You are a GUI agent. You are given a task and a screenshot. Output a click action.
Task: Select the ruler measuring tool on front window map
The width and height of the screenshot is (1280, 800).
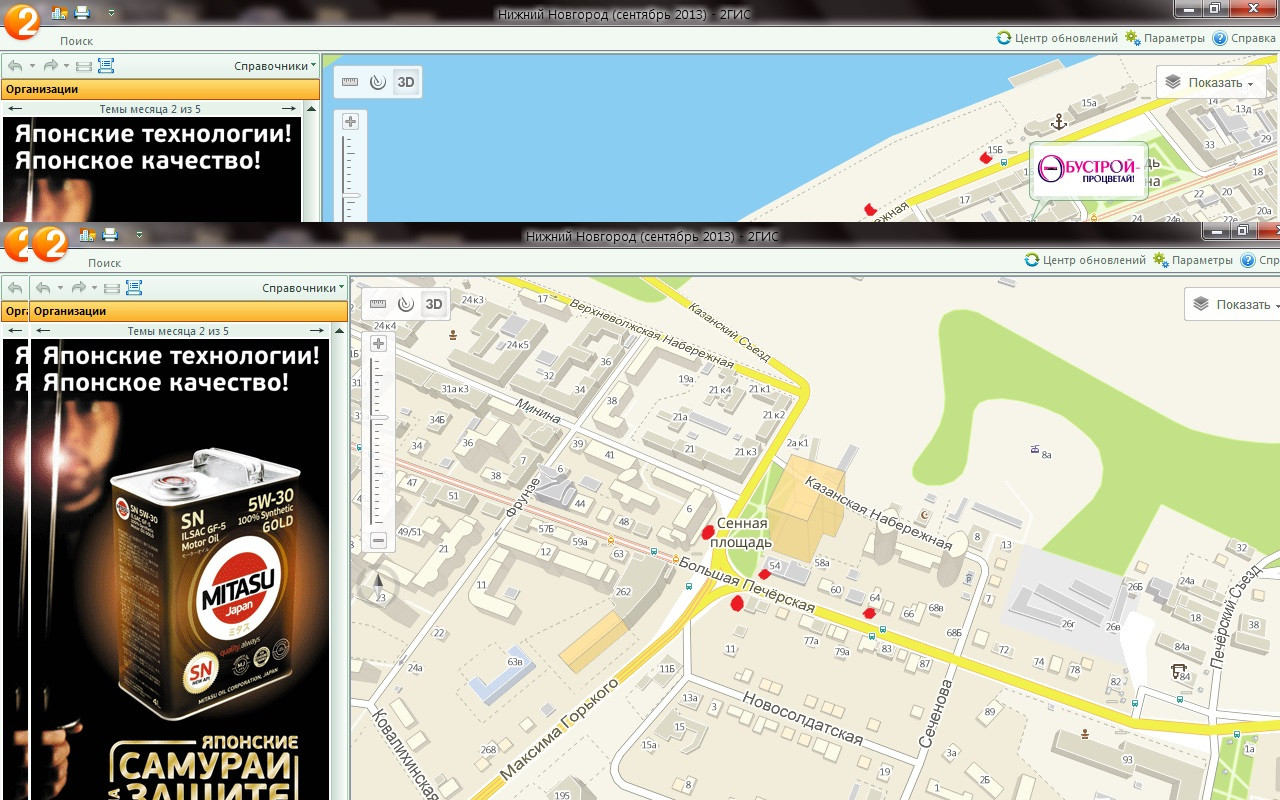pyautogui.click(x=378, y=304)
